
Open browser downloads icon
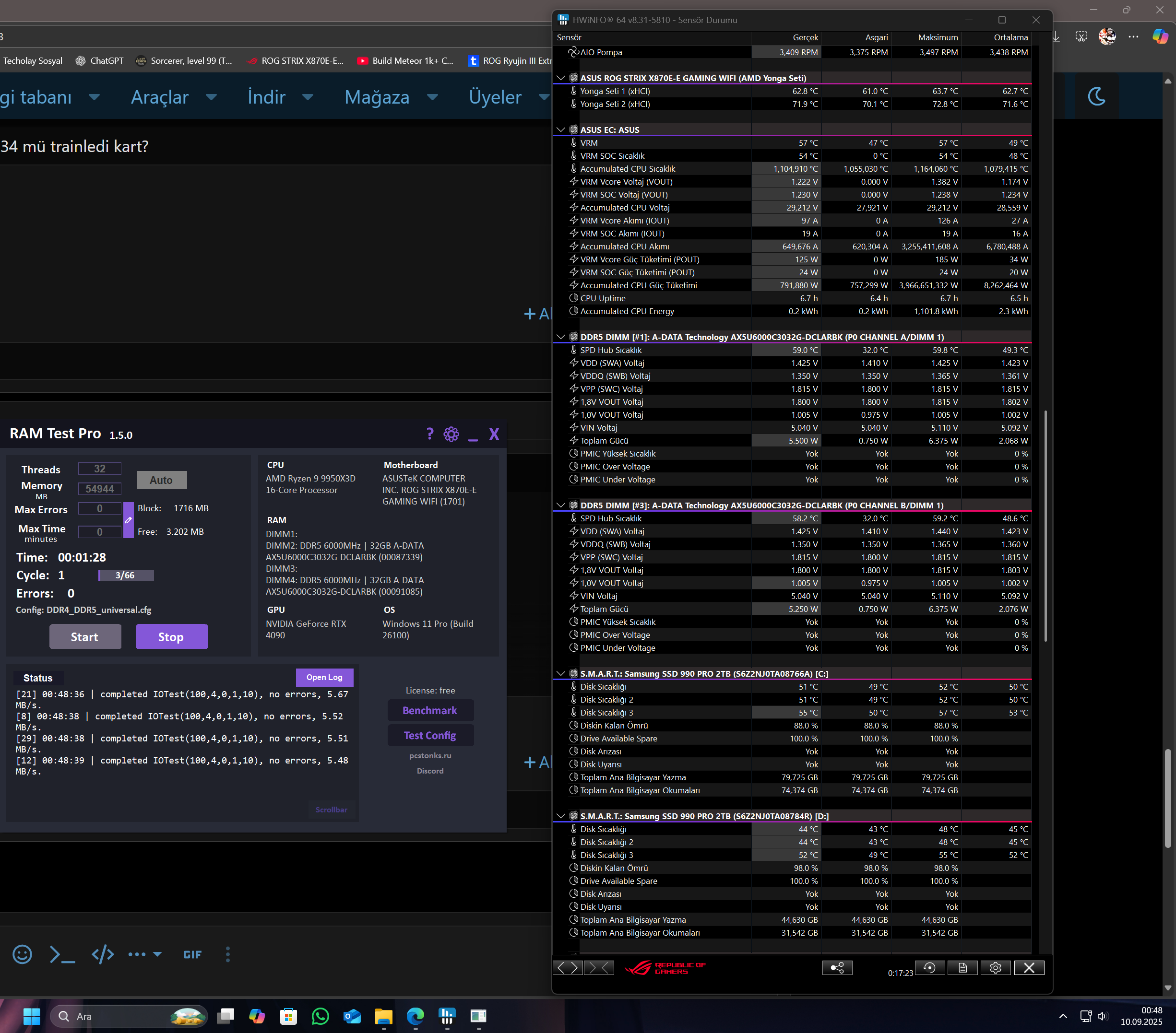[1056, 37]
